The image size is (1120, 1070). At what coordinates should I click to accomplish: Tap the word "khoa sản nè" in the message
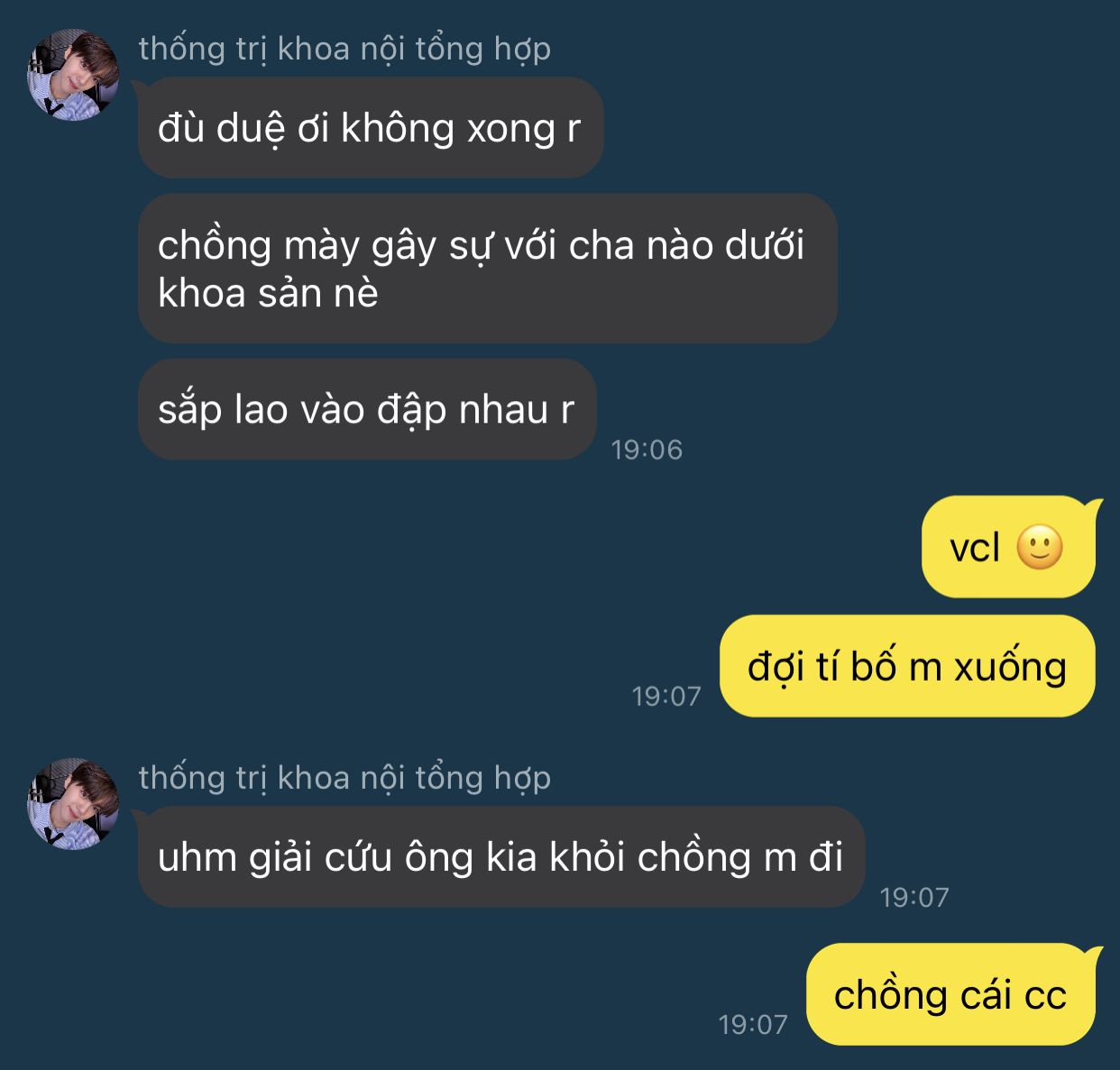coord(268,293)
